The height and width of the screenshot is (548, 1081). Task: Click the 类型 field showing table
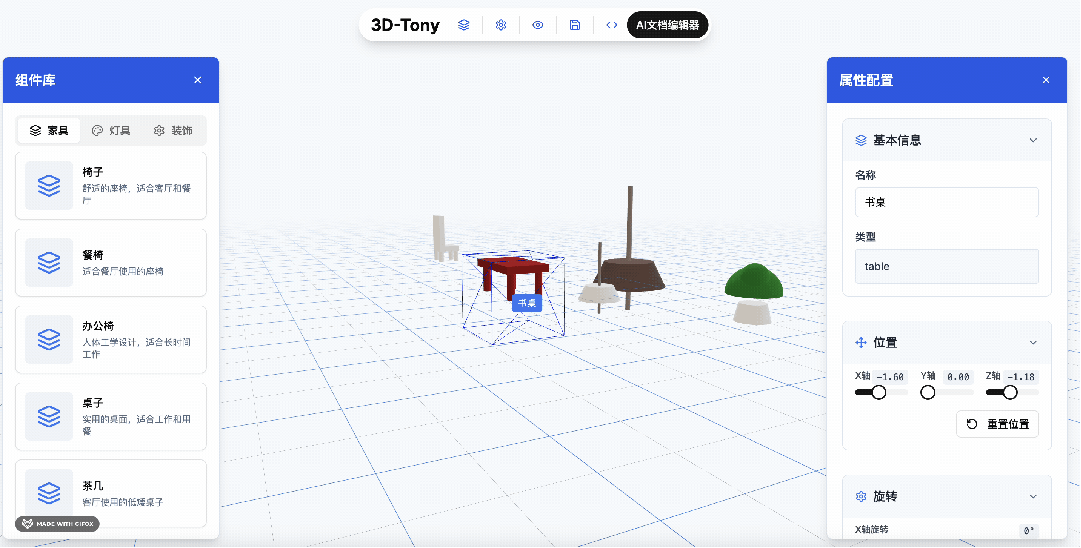947,266
